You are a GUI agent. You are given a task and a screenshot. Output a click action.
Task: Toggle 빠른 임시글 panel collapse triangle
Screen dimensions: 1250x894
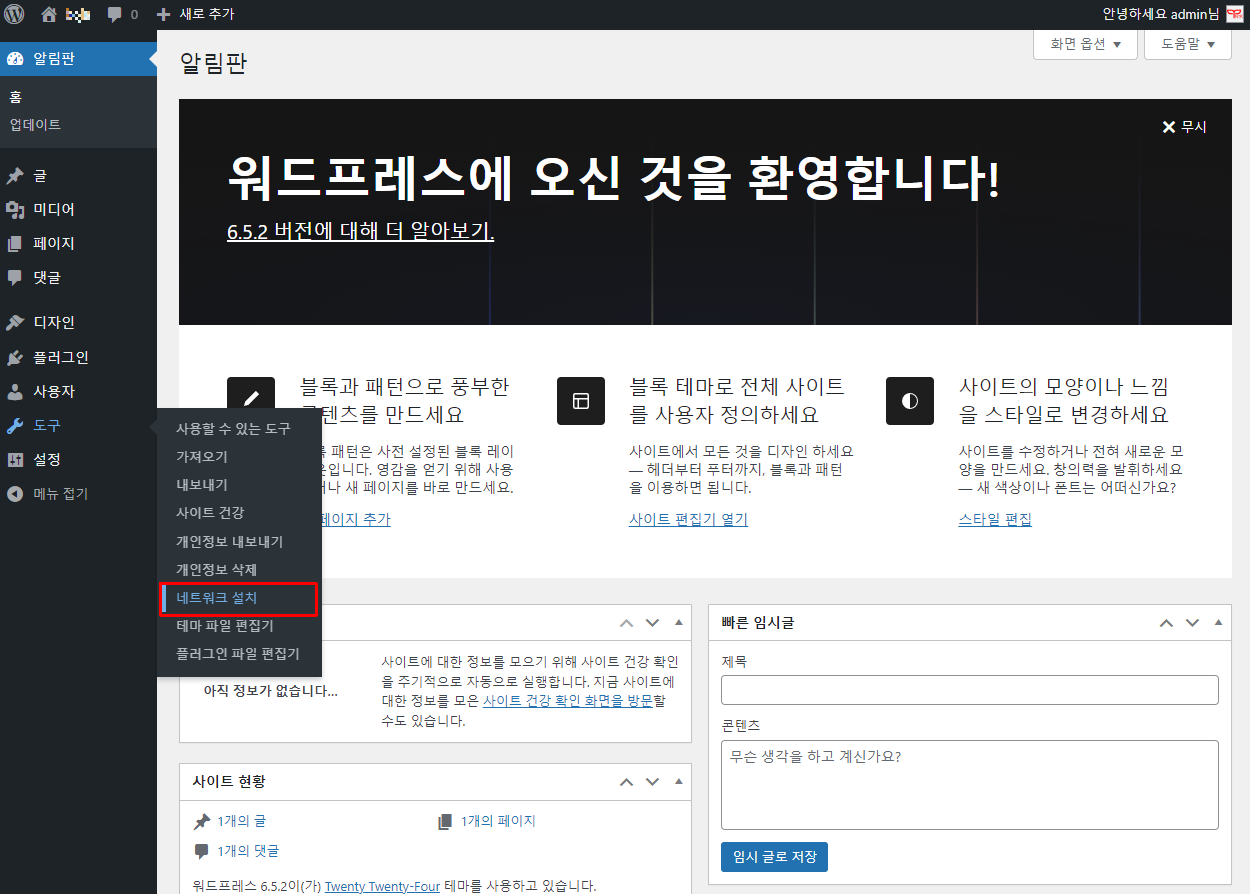tap(1218, 622)
